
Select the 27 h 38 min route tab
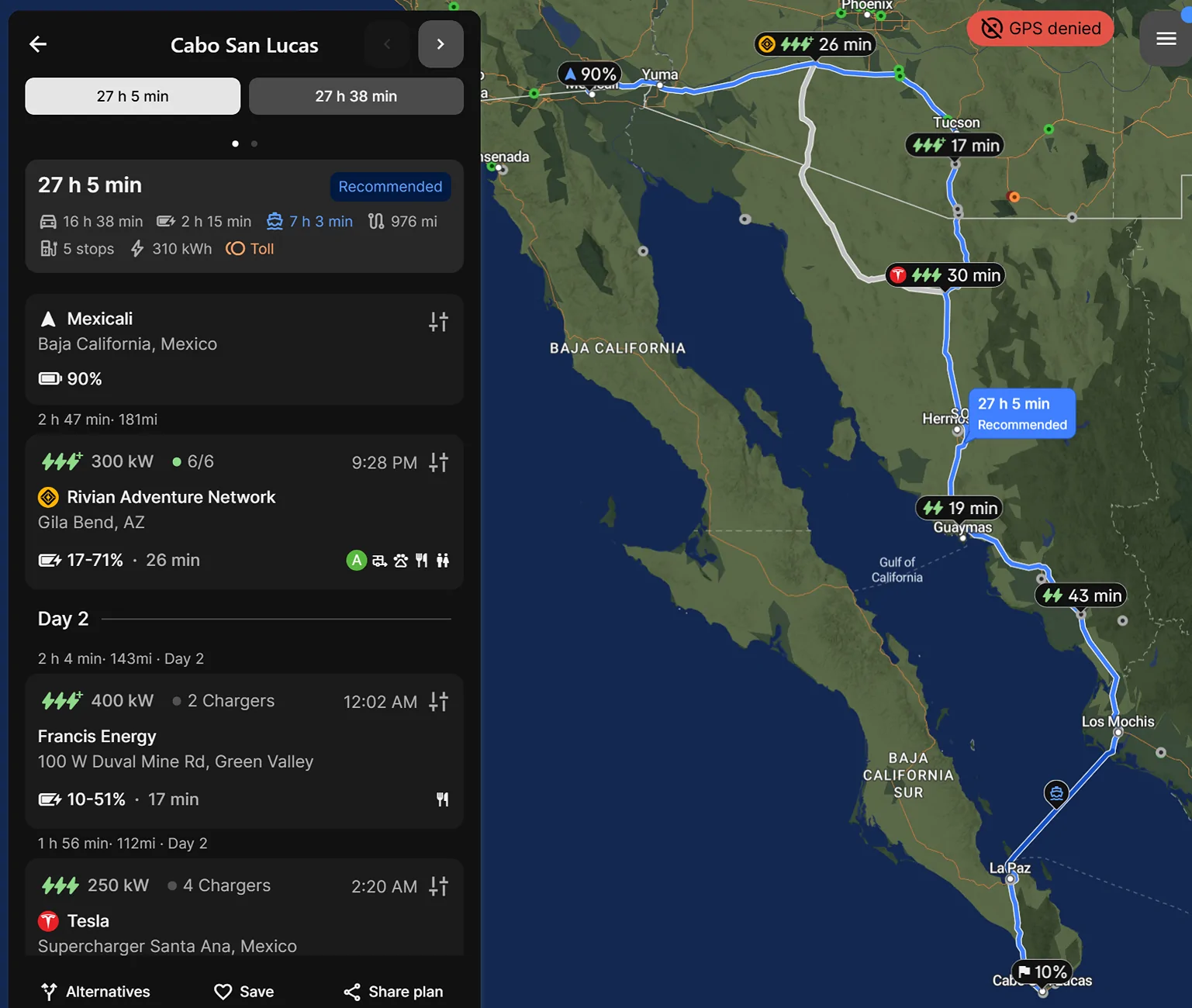click(x=356, y=96)
